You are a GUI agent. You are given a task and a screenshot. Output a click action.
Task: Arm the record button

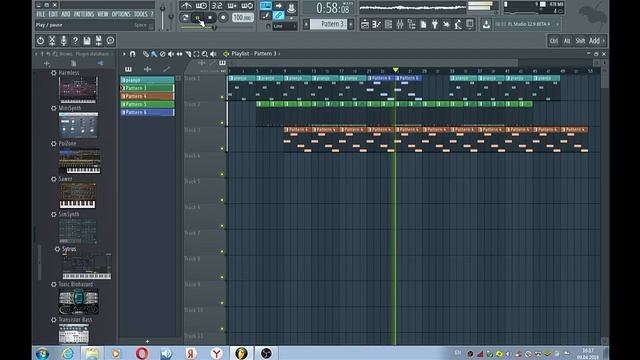click(x=223, y=18)
